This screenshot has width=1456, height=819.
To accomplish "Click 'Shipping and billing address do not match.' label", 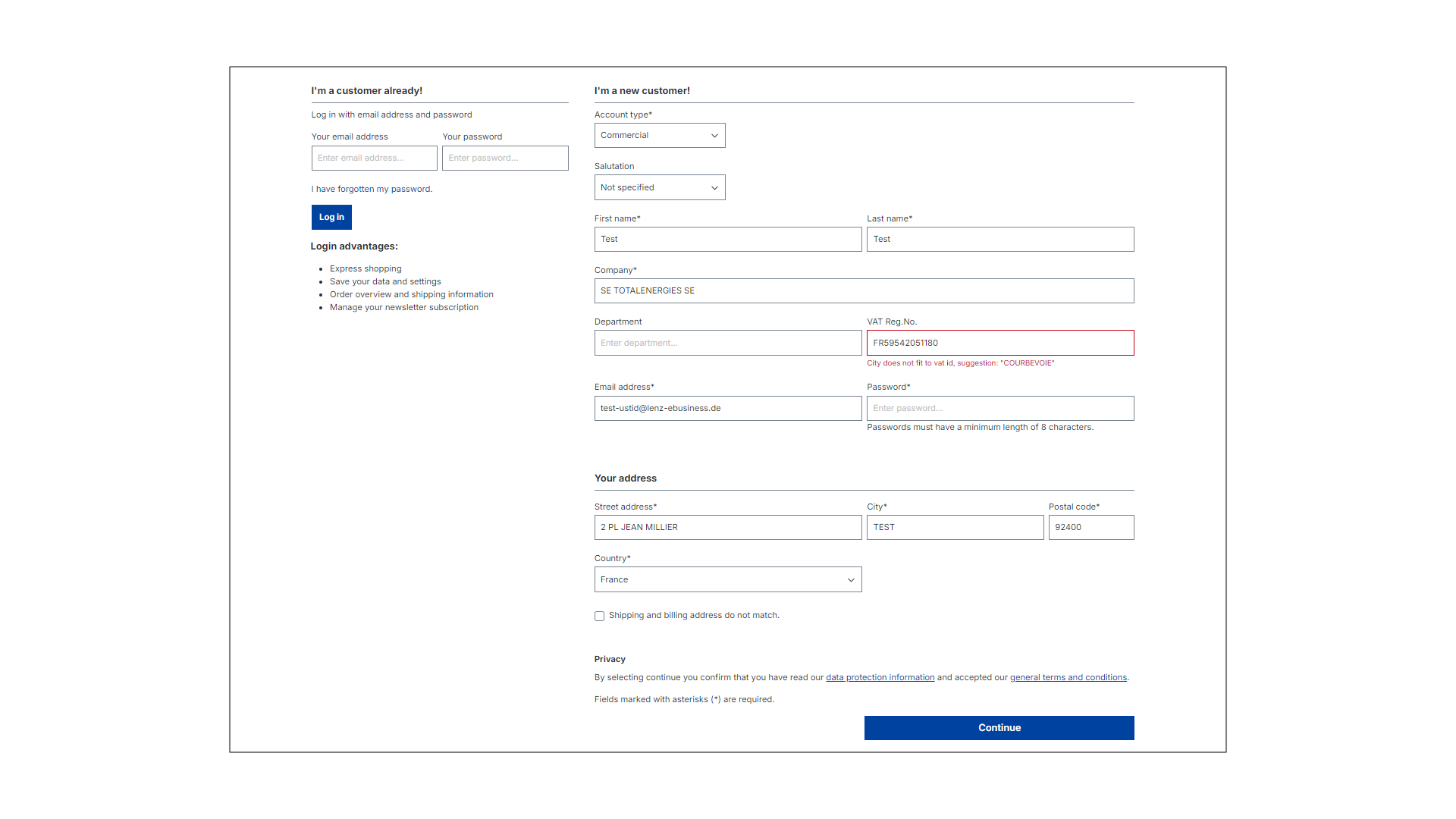I will pyautogui.click(x=694, y=616).
